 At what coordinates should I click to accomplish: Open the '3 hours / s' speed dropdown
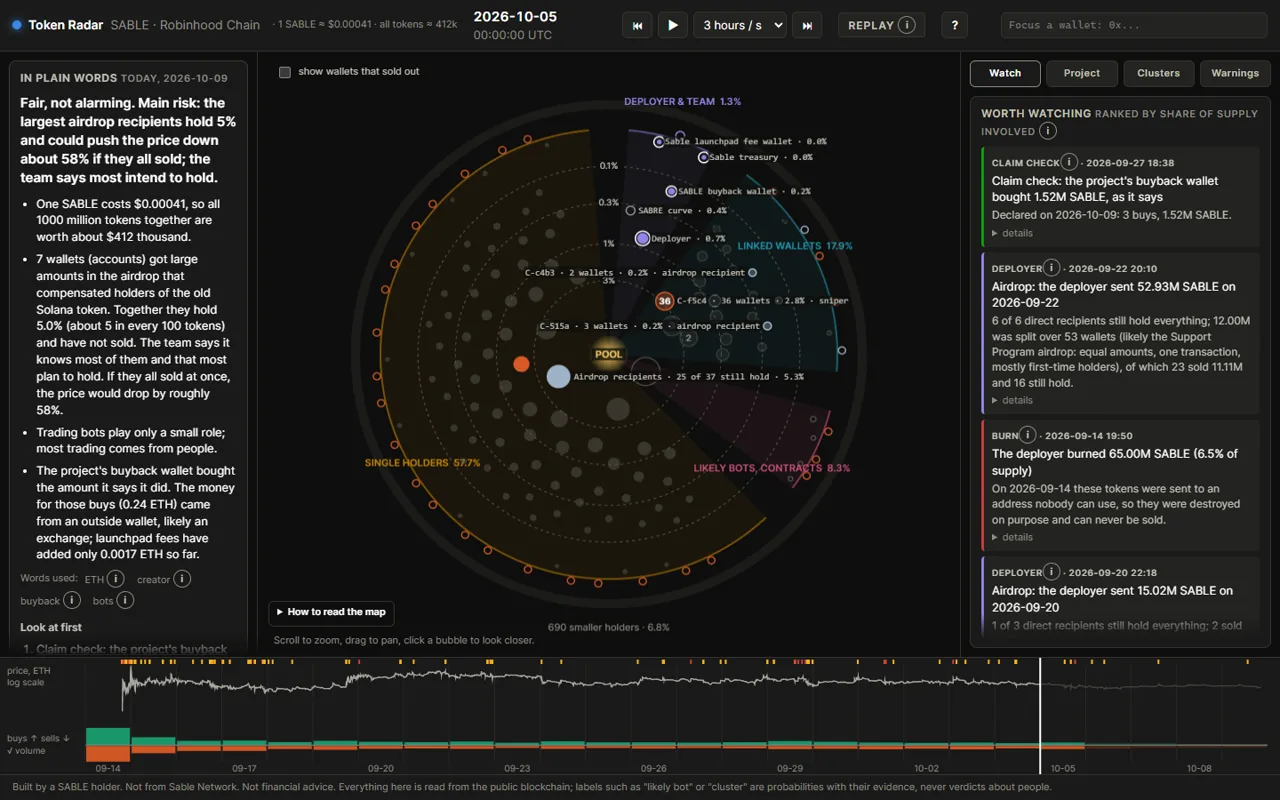pyautogui.click(x=740, y=25)
